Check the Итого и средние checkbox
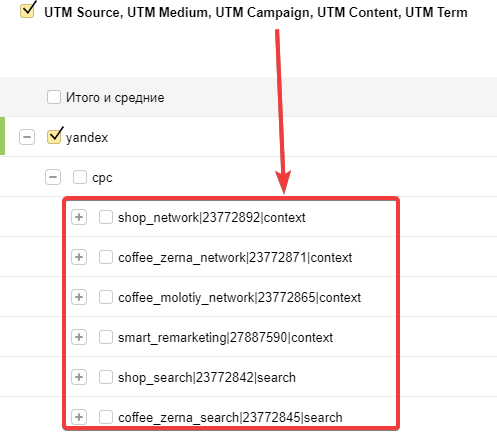The width and height of the screenshot is (497, 434). pos(54,97)
